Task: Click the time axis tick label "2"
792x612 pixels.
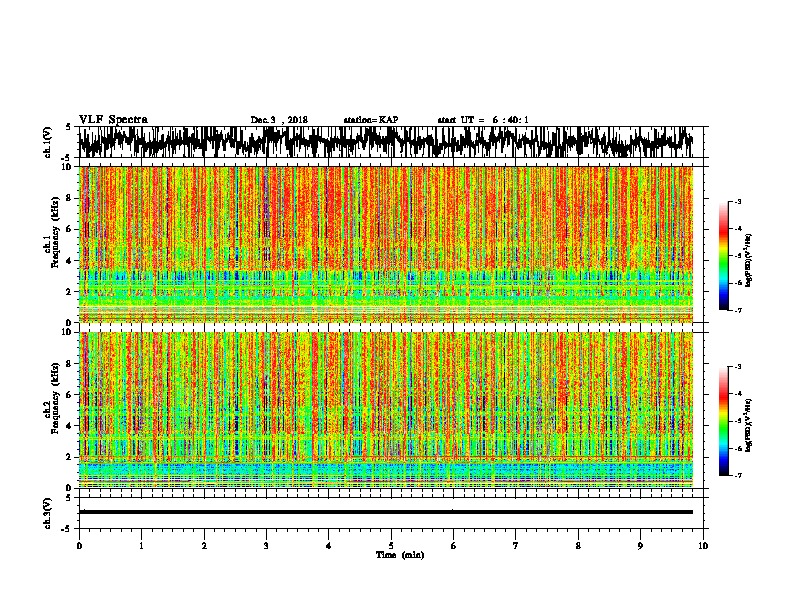Action: click(x=204, y=546)
